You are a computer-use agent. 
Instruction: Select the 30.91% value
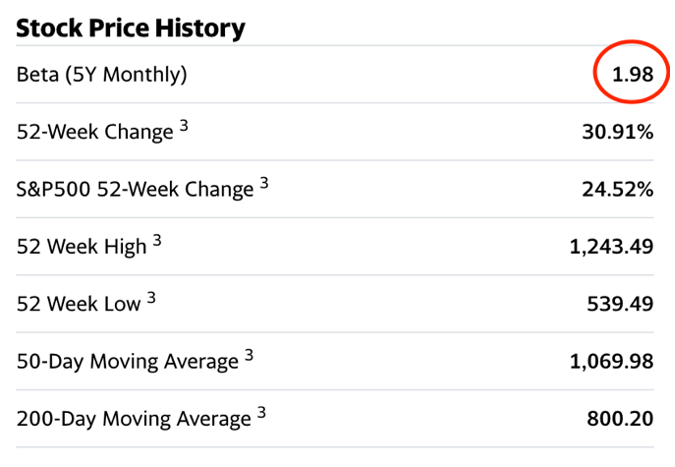pyautogui.click(x=617, y=132)
